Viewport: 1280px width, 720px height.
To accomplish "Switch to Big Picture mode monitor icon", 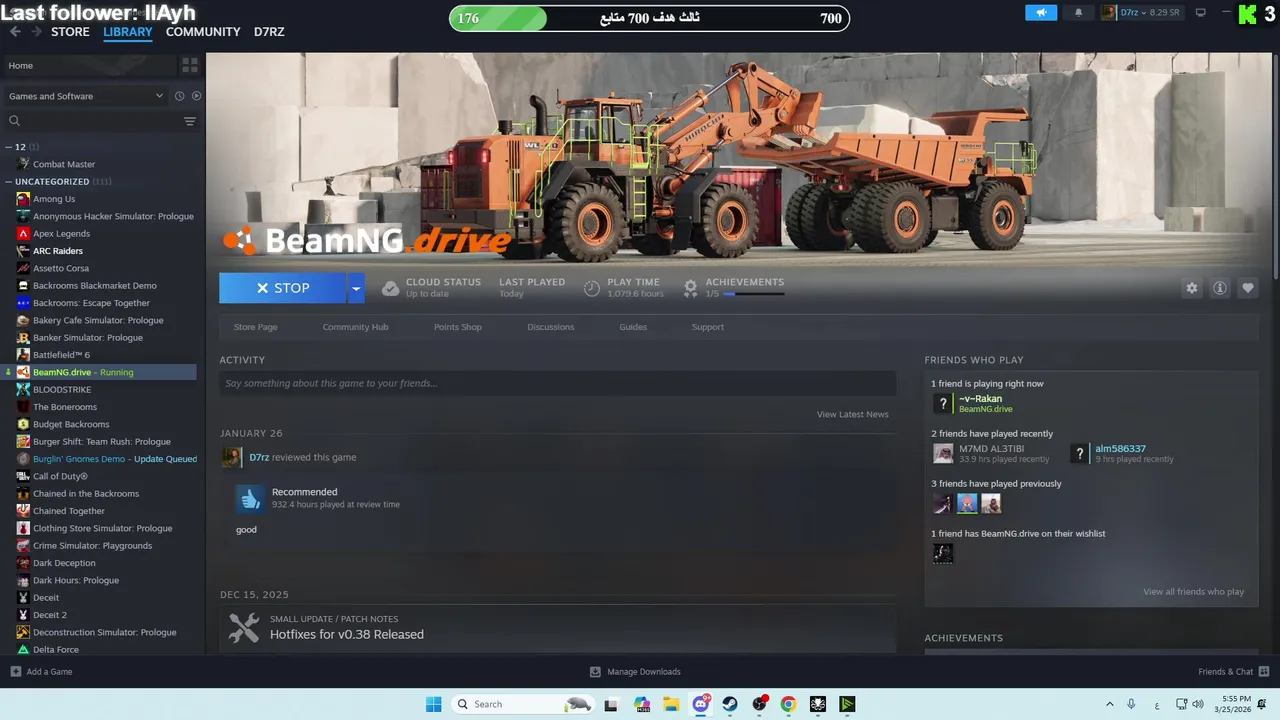I will pos(1200,13).
